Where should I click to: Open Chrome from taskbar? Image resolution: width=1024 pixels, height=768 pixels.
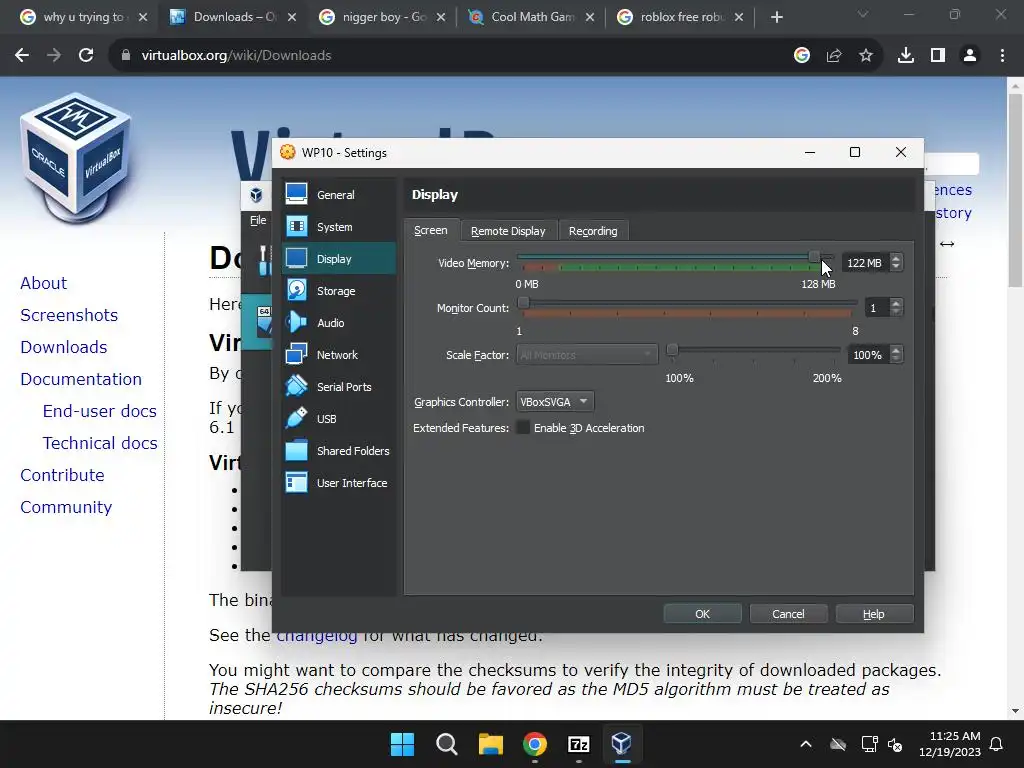coord(535,744)
